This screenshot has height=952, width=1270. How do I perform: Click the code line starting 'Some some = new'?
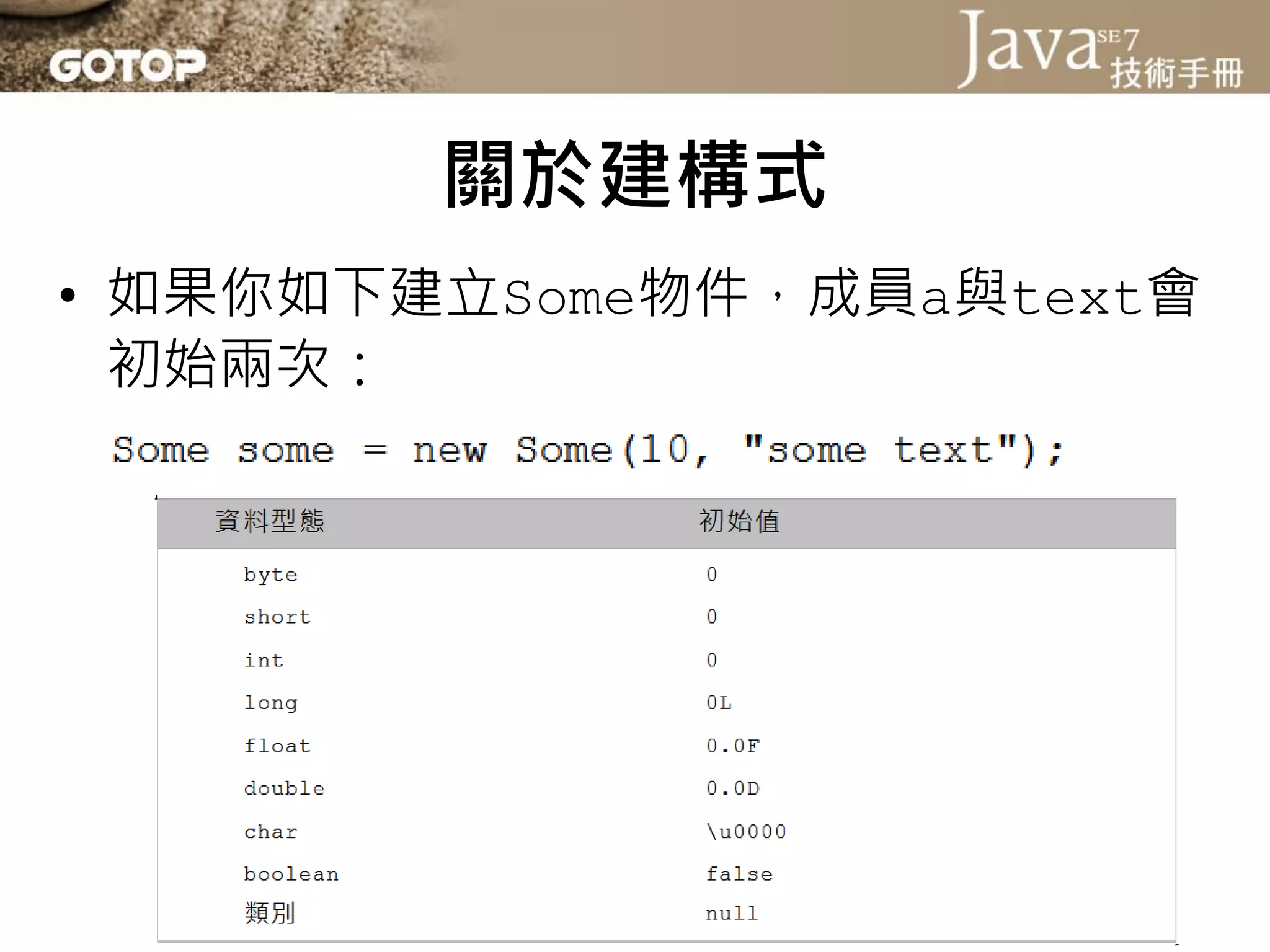[588, 451]
